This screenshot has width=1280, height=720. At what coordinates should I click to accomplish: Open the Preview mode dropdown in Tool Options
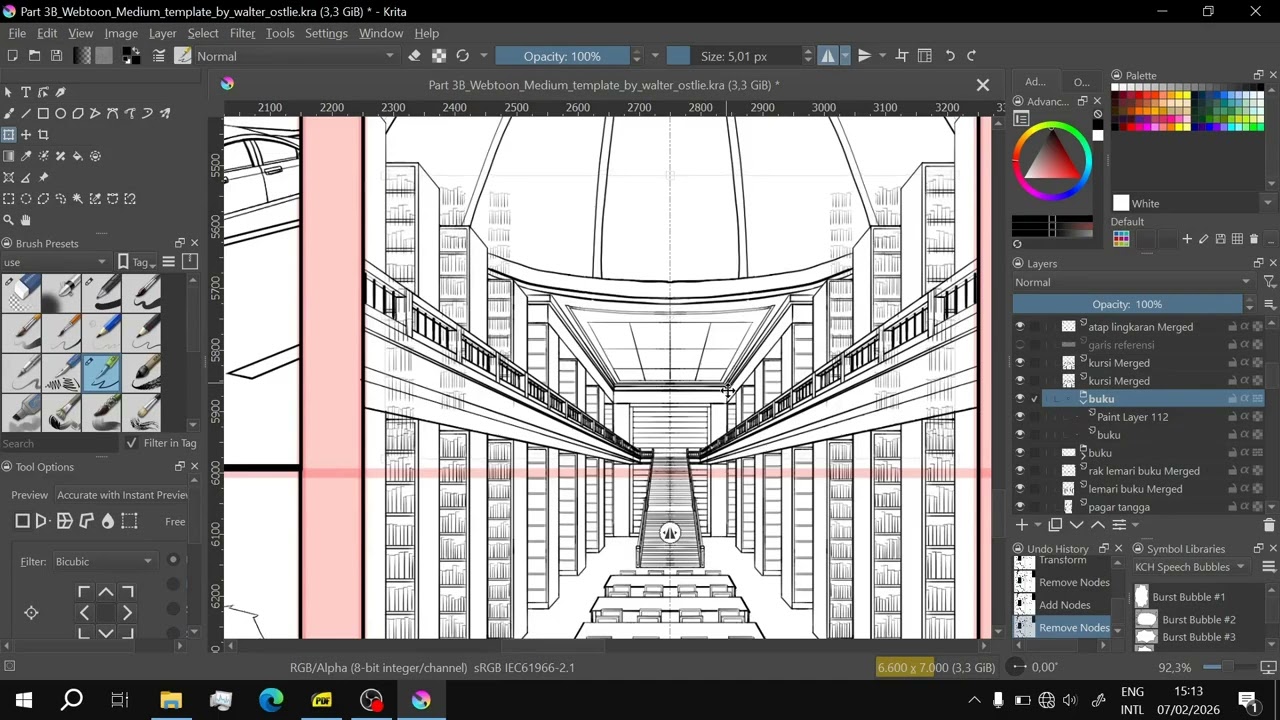(x=122, y=495)
